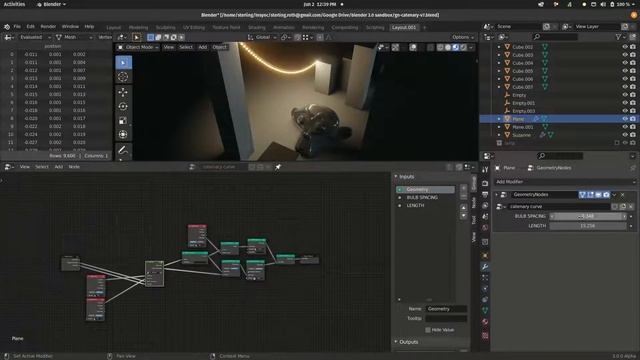The width and height of the screenshot is (640, 360).
Task: Select solid viewport shading mode
Action: pyautogui.click(x=448, y=47)
